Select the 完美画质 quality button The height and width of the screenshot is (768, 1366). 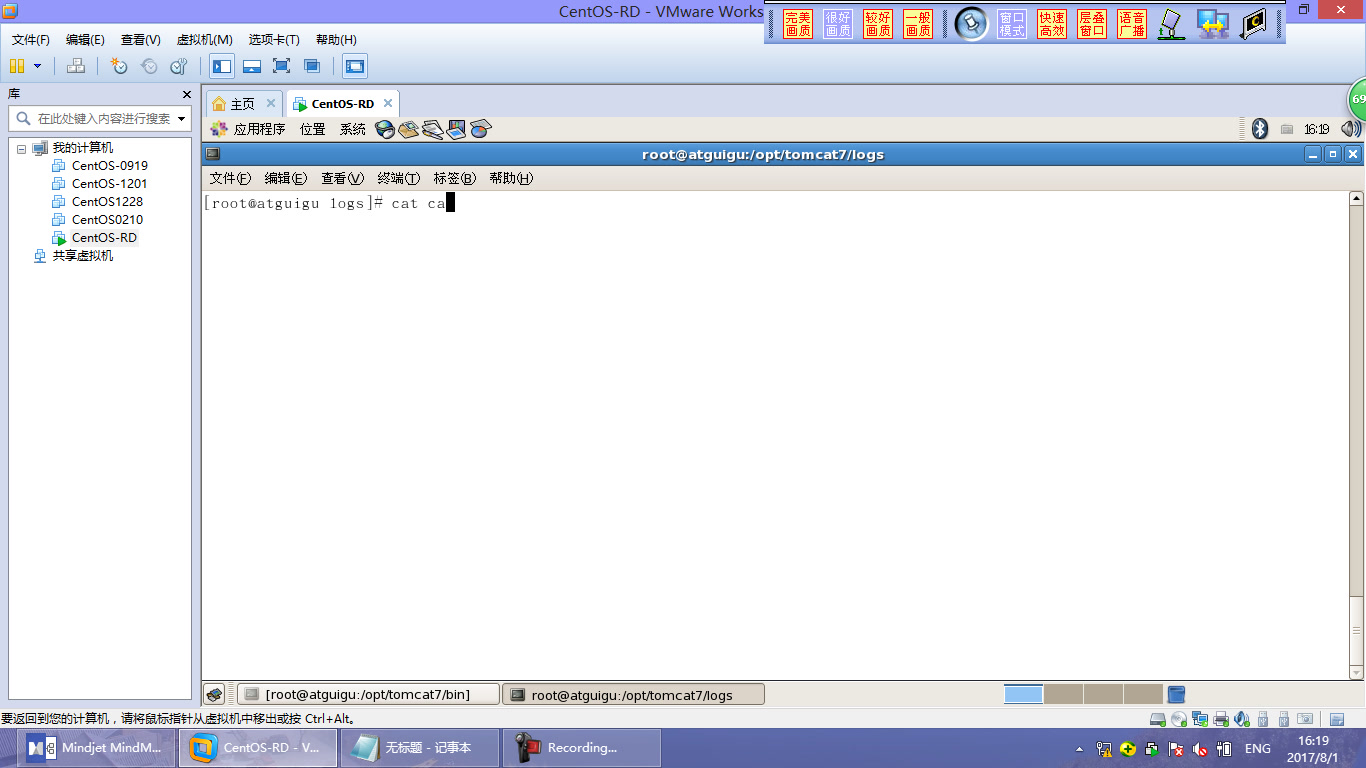click(x=798, y=25)
